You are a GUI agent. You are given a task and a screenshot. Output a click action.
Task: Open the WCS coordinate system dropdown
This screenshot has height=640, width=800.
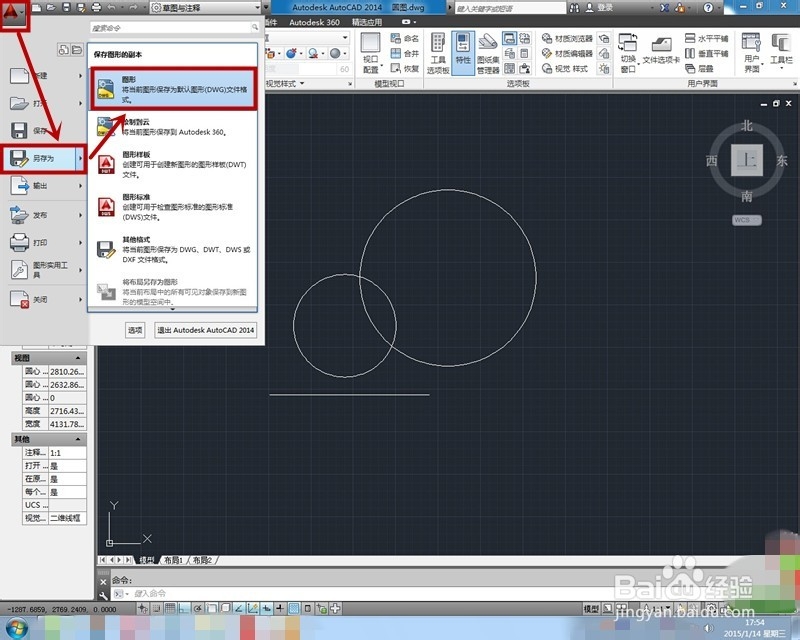point(746,220)
